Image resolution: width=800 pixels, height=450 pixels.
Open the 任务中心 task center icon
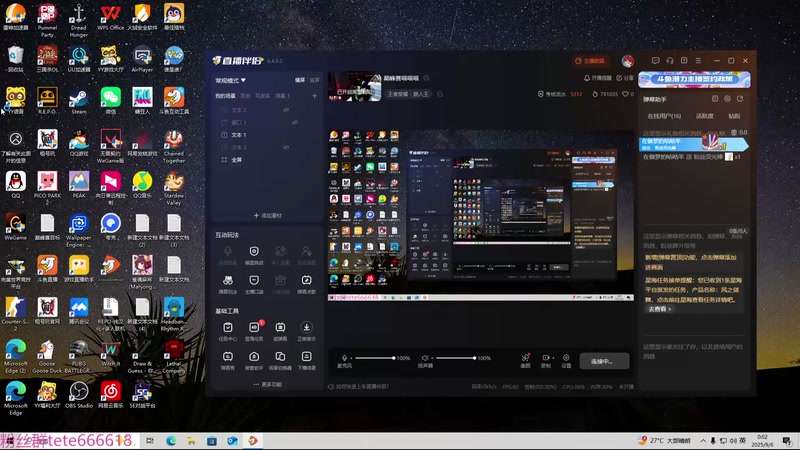(228, 327)
